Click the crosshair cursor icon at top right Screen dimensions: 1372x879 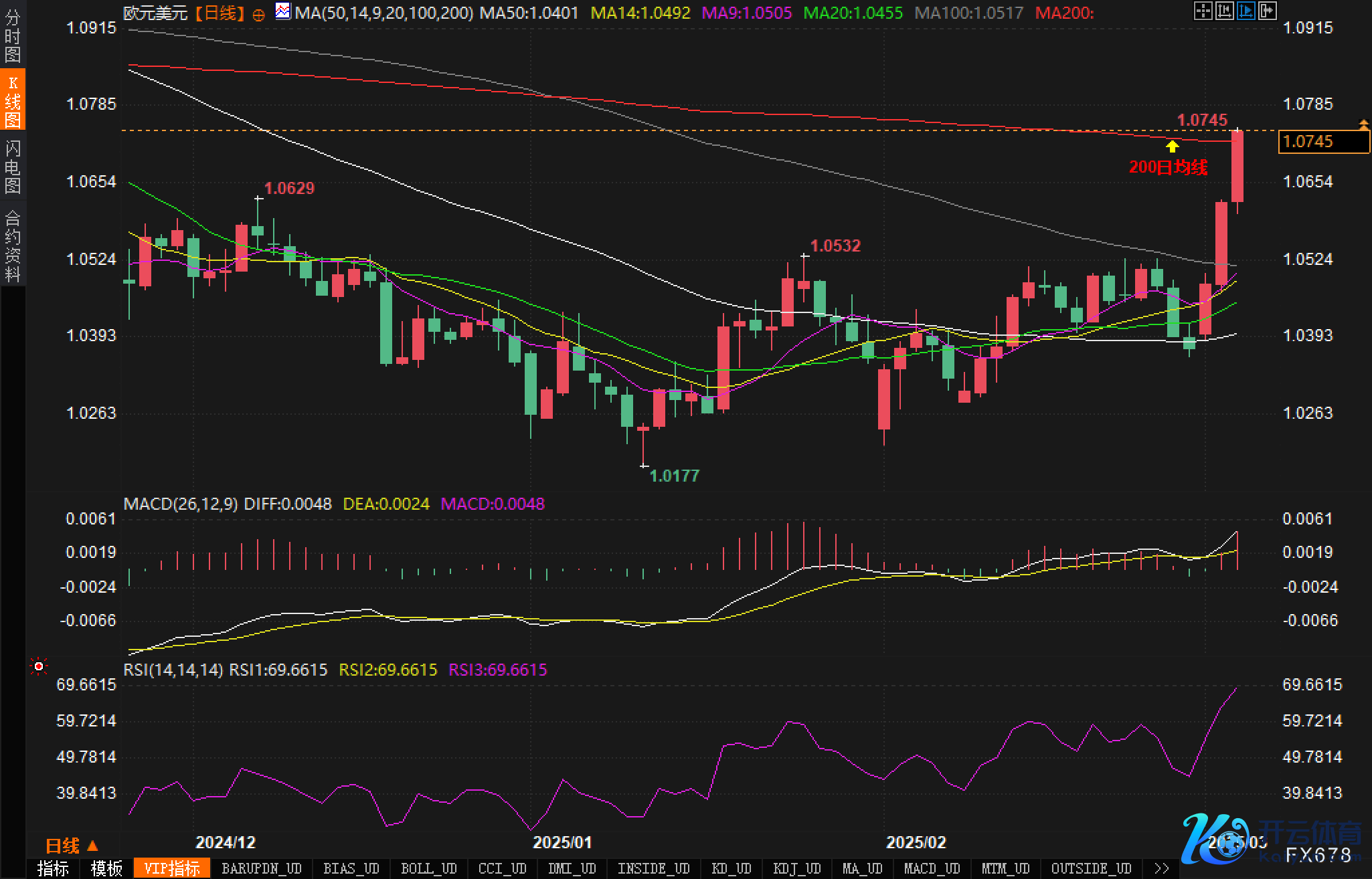1203,11
